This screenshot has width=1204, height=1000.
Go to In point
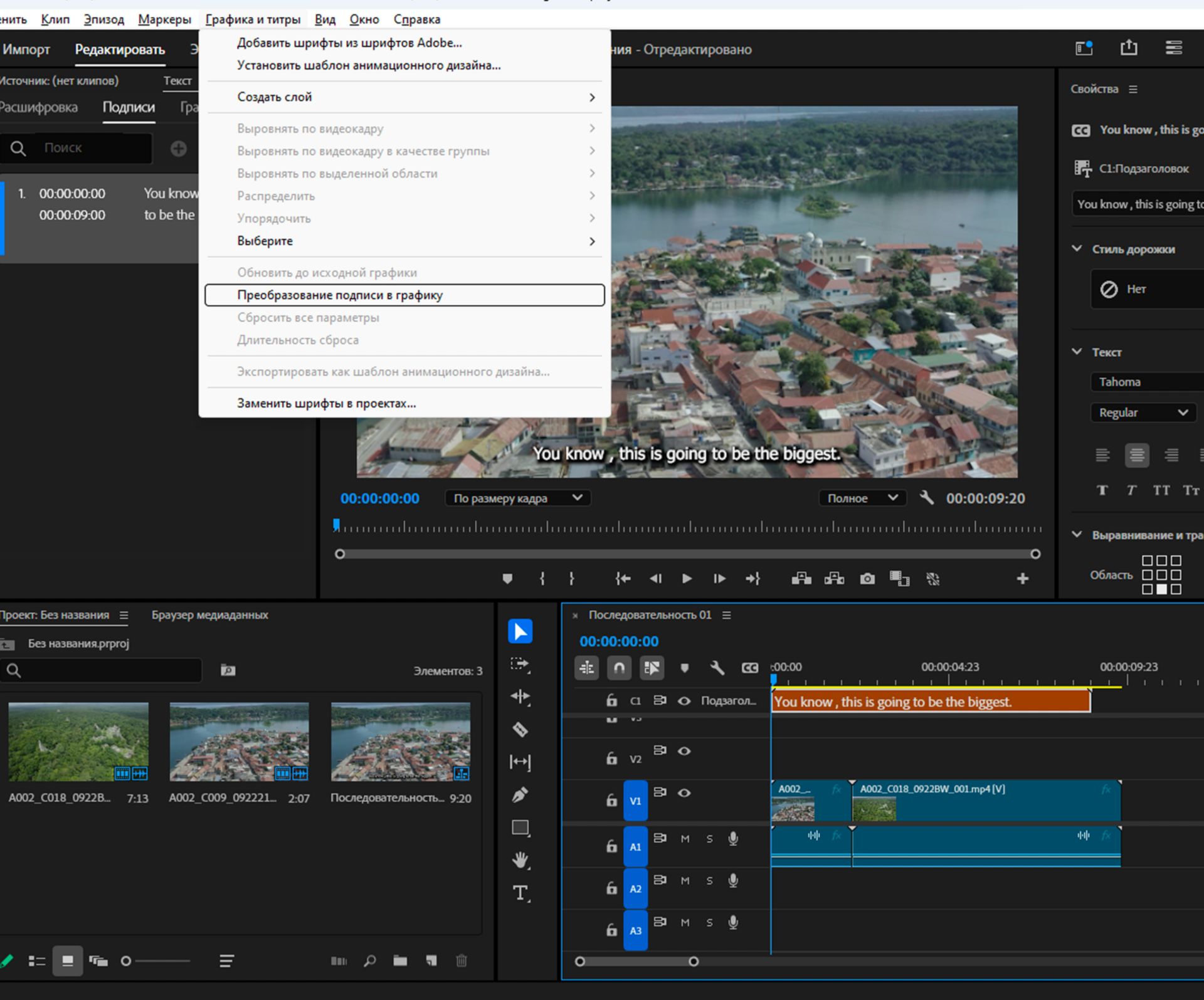pyautogui.click(x=623, y=579)
